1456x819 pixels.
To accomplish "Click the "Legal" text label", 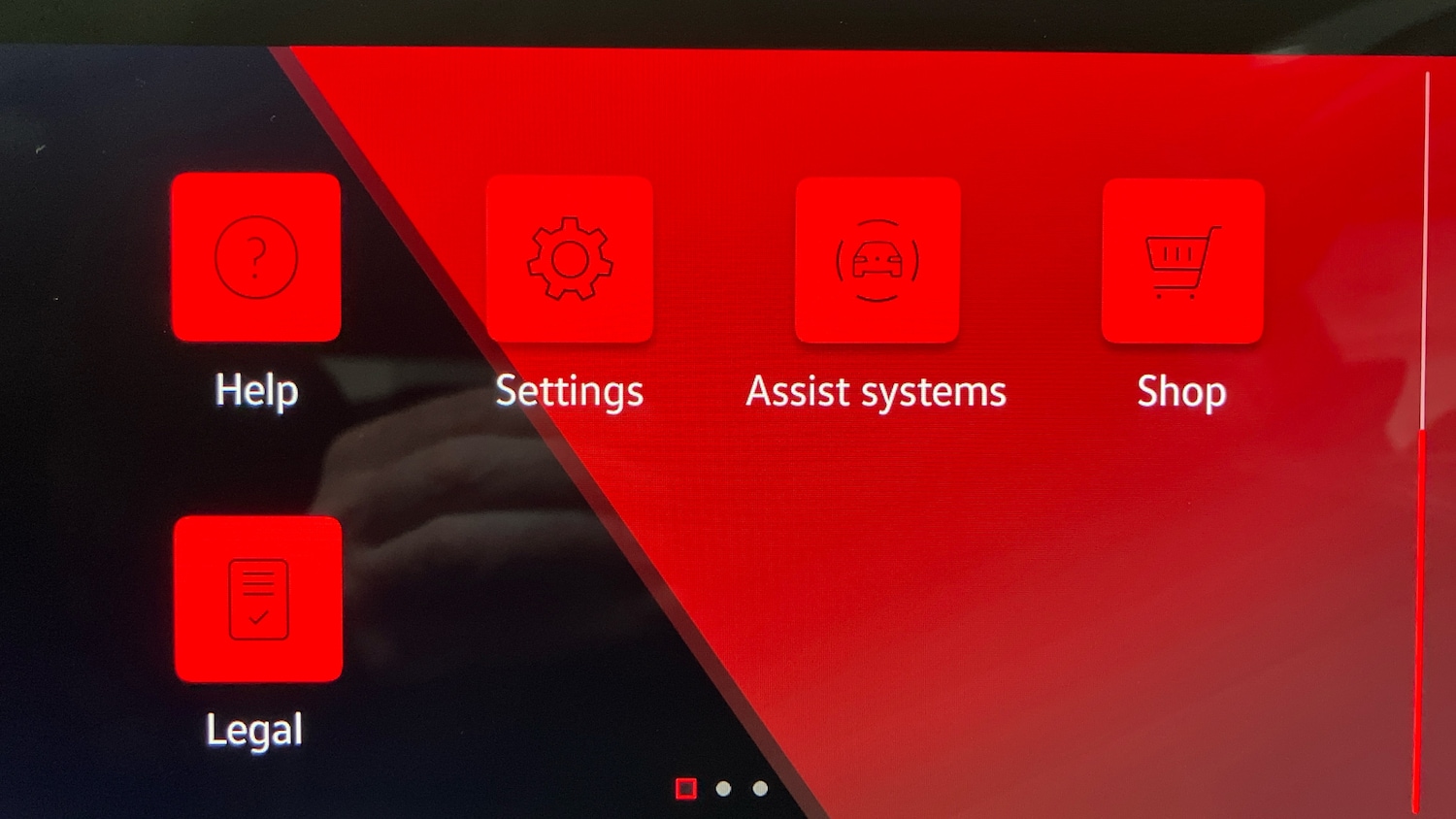I will click(x=254, y=730).
